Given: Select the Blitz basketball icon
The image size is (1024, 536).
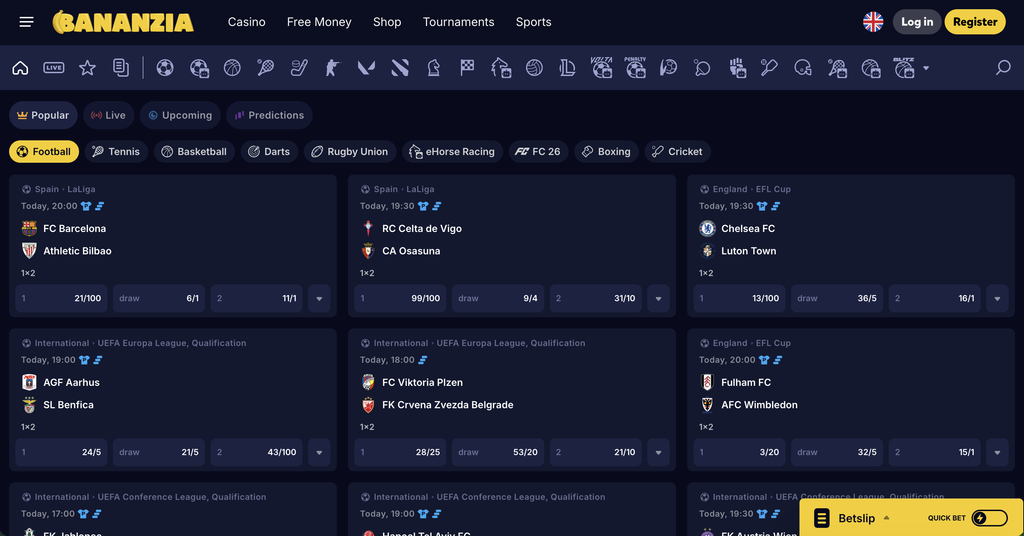Looking at the screenshot, I should 904,67.
